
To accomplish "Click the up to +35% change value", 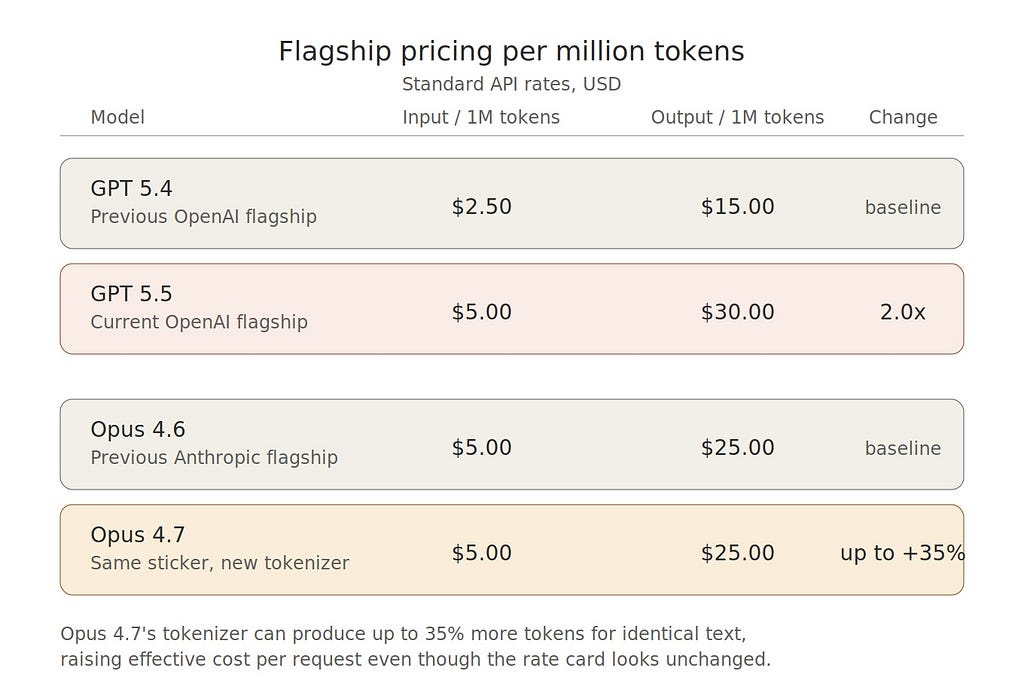I will (903, 553).
